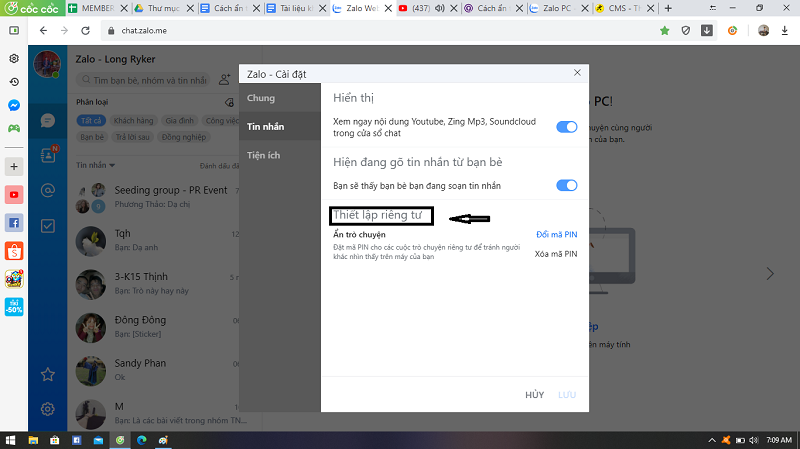Click the right chevron on welcome carousel
800x449 pixels.
pyautogui.click(x=770, y=274)
